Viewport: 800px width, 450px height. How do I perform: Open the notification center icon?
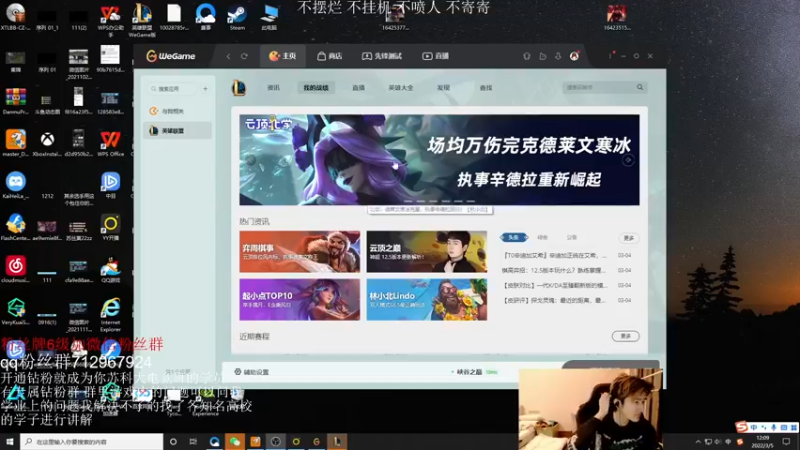point(786,441)
